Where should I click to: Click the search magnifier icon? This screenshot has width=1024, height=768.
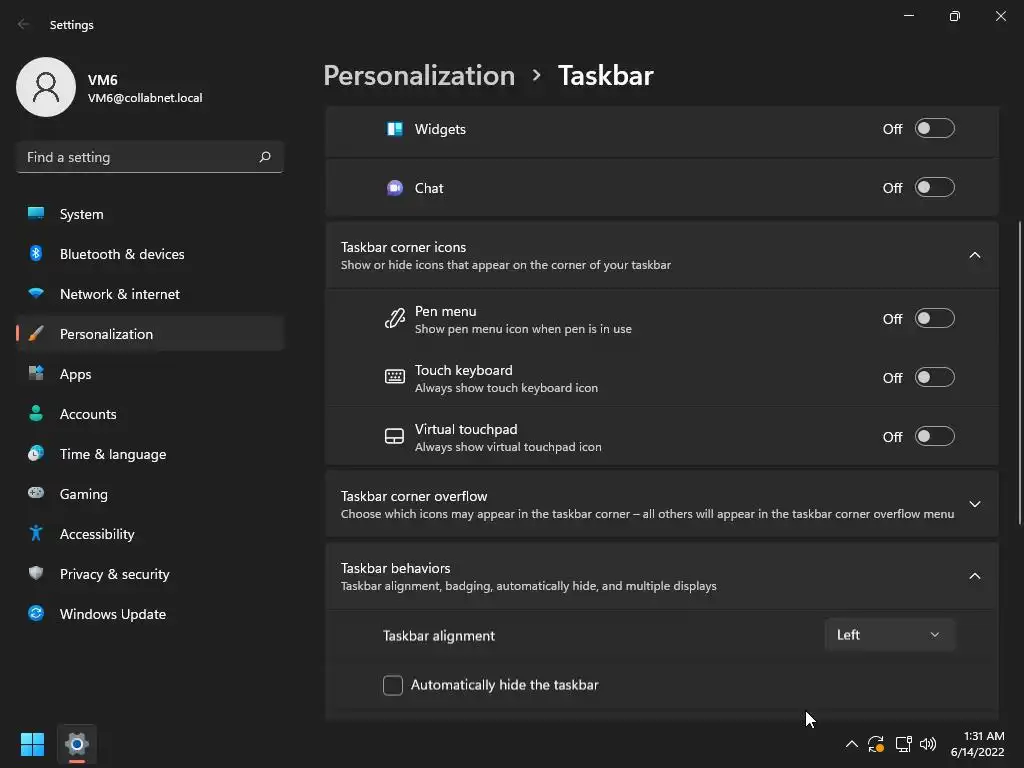(x=265, y=157)
